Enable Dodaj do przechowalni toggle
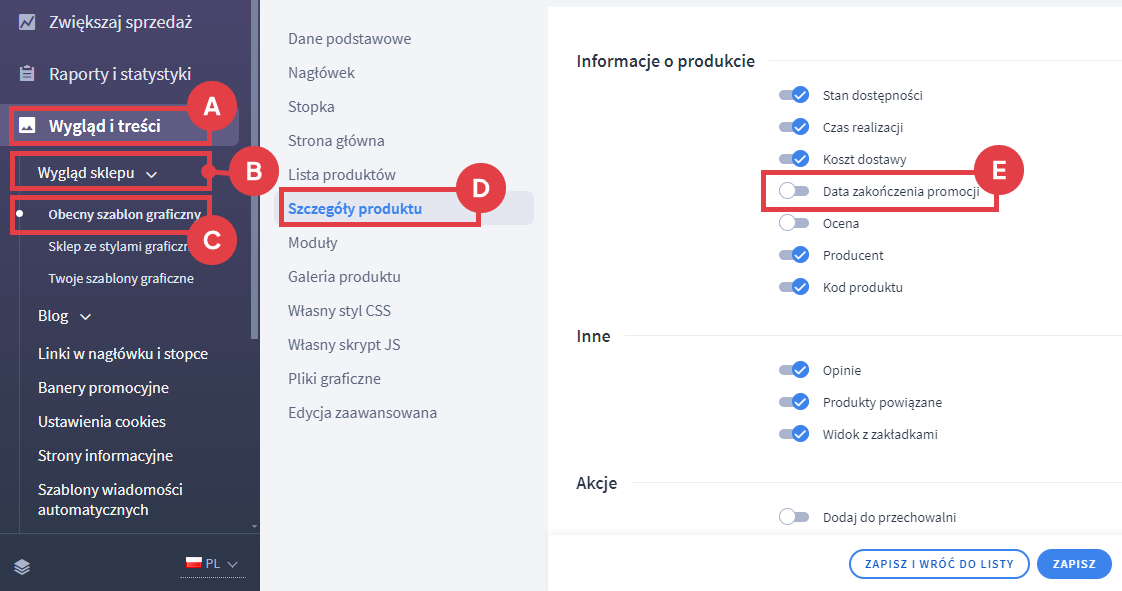Image resolution: width=1122 pixels, height=591 pixels. coord(793,517)
